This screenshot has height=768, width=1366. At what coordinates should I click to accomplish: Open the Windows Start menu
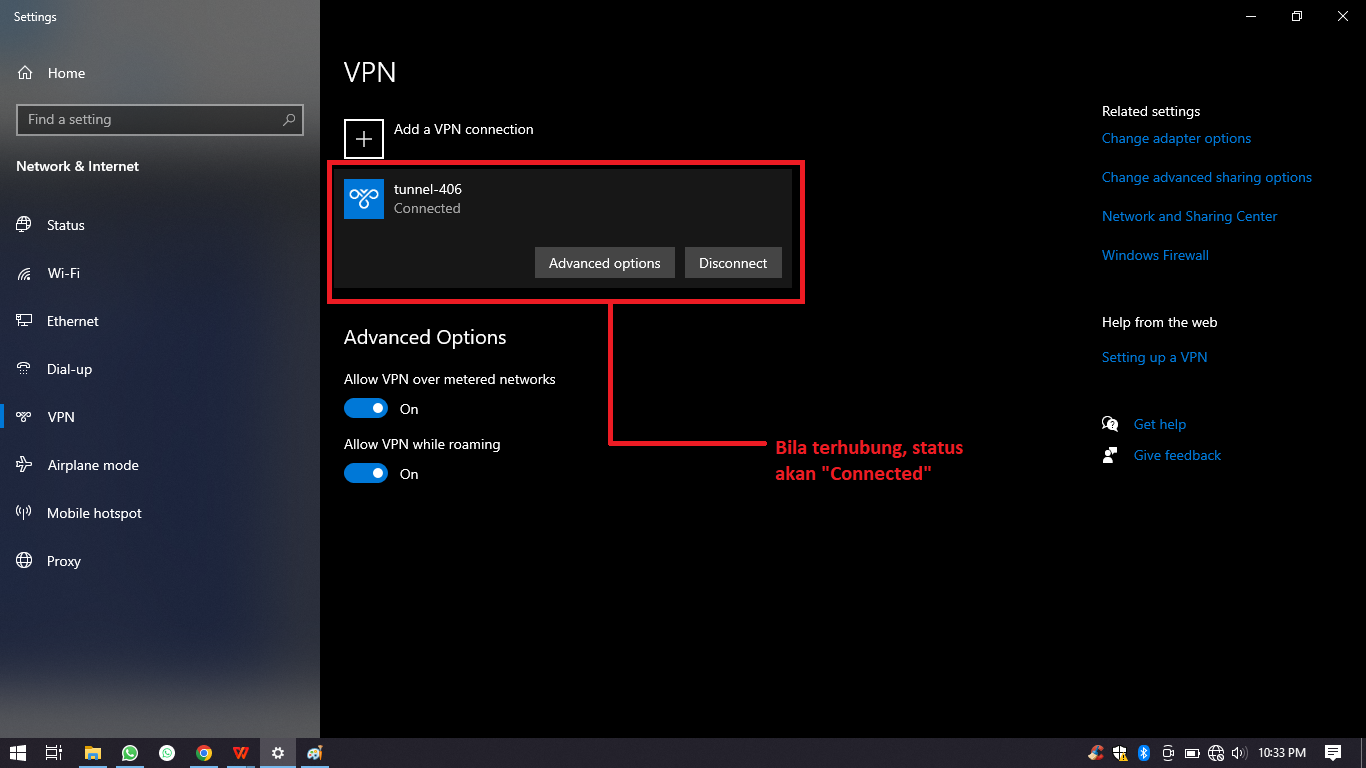tap(17, 753)
